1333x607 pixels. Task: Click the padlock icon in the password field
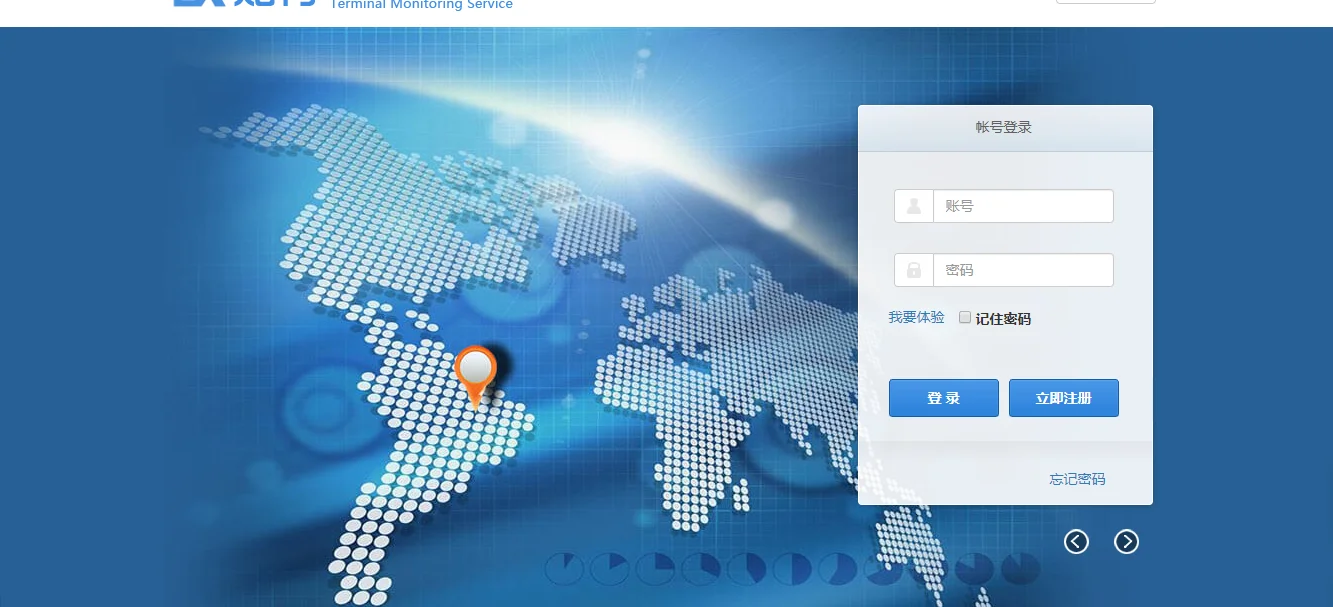[913, 269]
